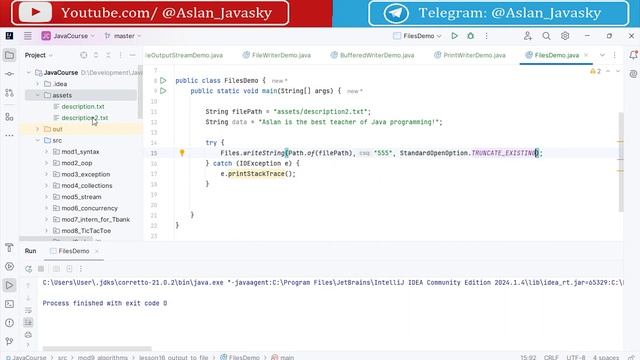The image size is (640, 360).
Task: Open the main hamburger menu
Action: pos(27,36)
